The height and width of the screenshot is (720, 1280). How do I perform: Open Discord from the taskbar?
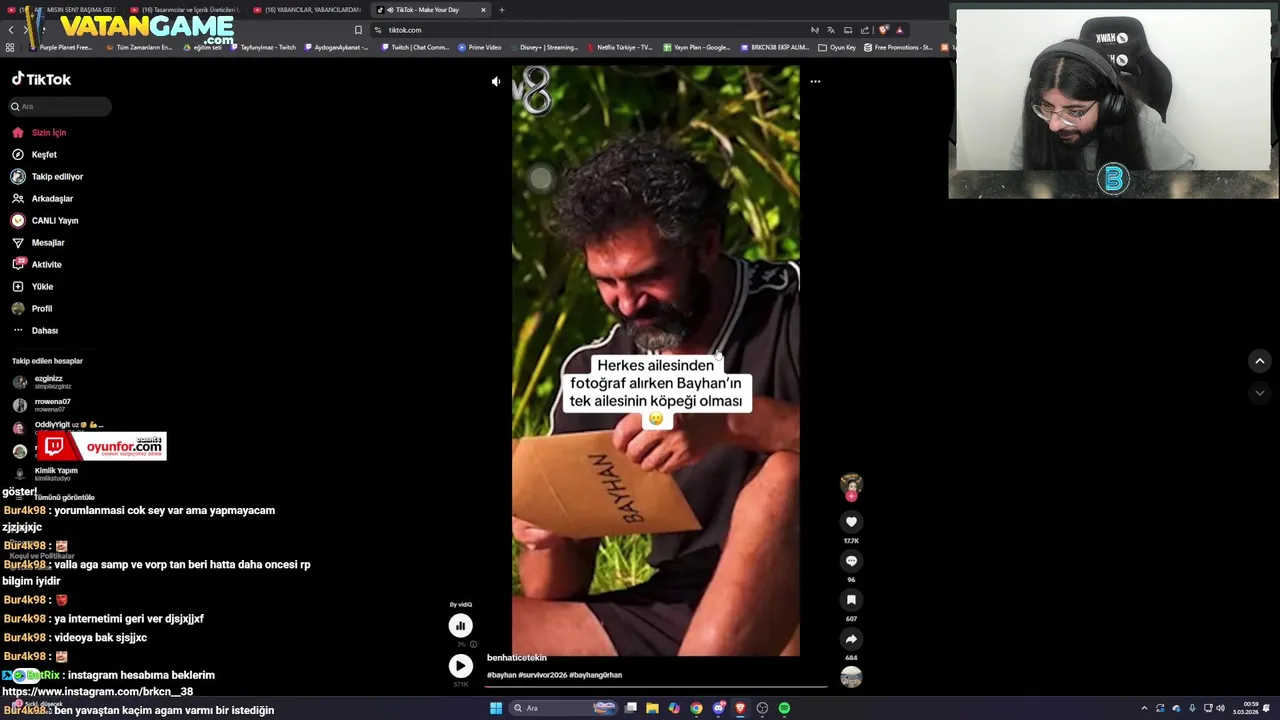click(x=718, y=708)
